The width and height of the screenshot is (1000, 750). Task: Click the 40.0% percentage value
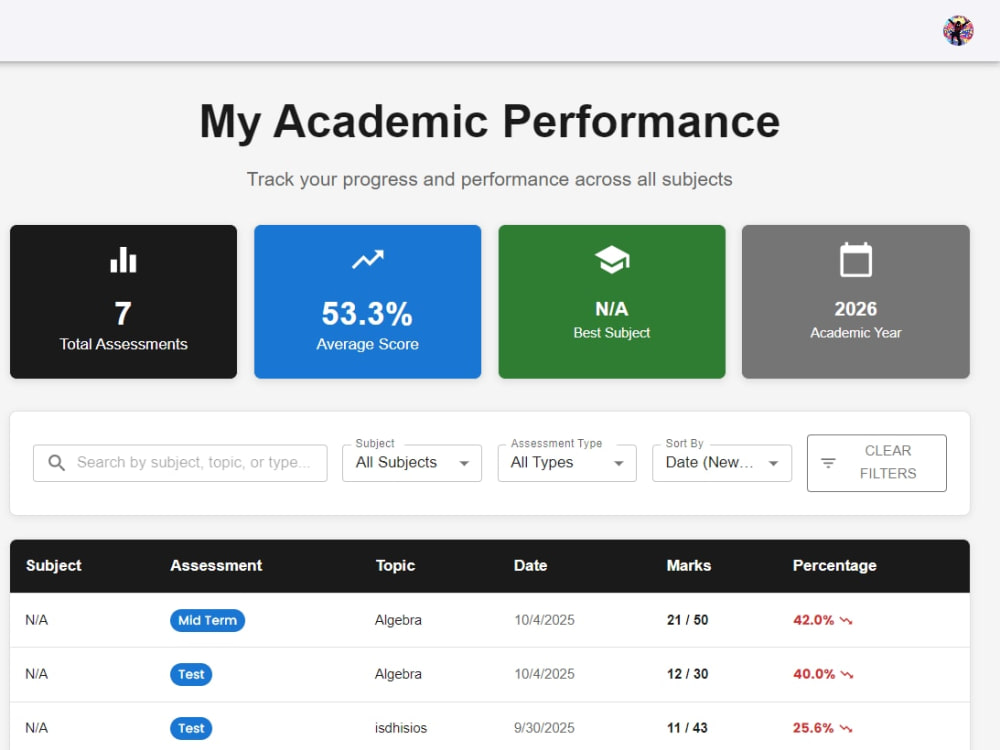[814, 675]
